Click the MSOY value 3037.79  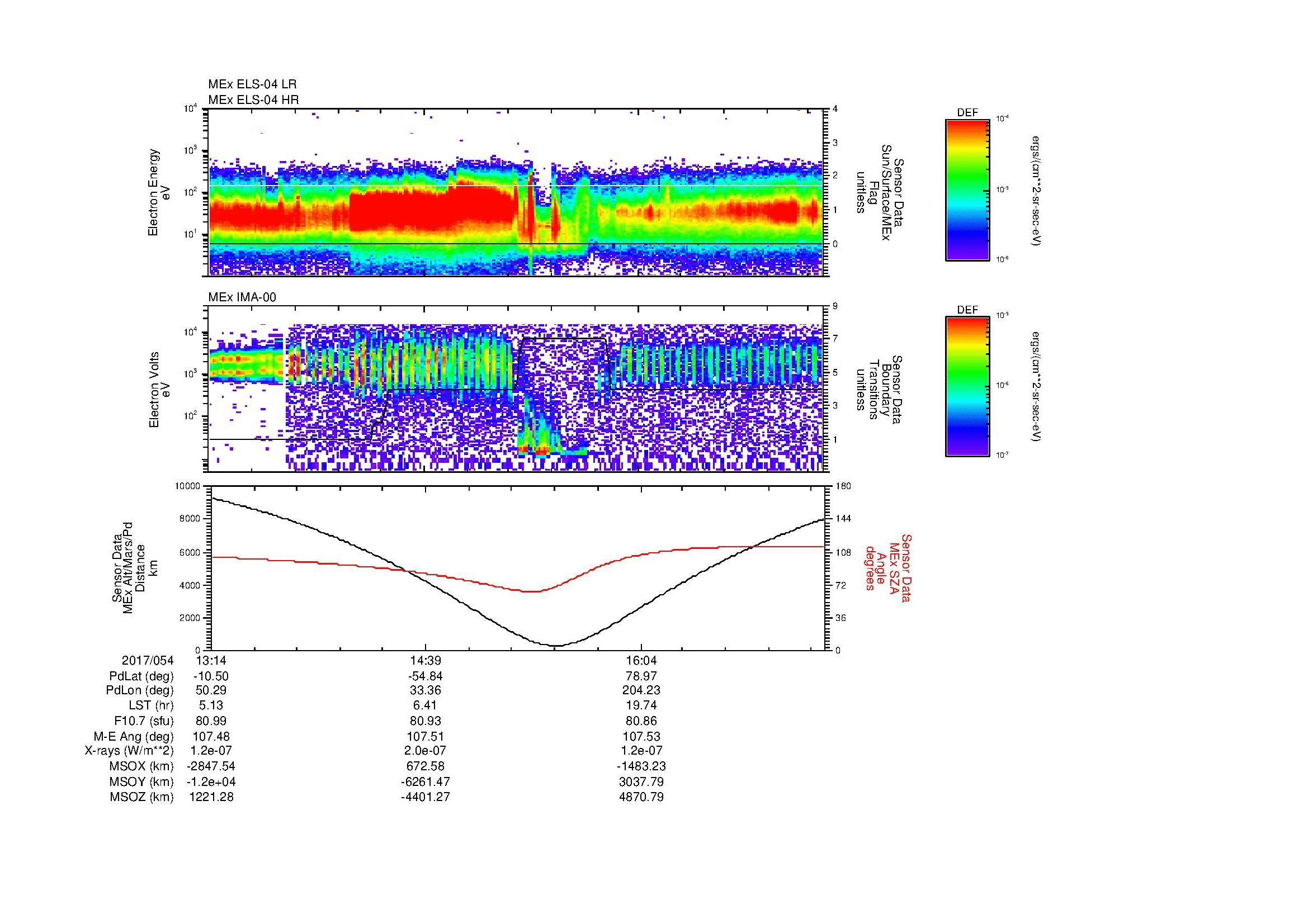[x=641, y=781]
